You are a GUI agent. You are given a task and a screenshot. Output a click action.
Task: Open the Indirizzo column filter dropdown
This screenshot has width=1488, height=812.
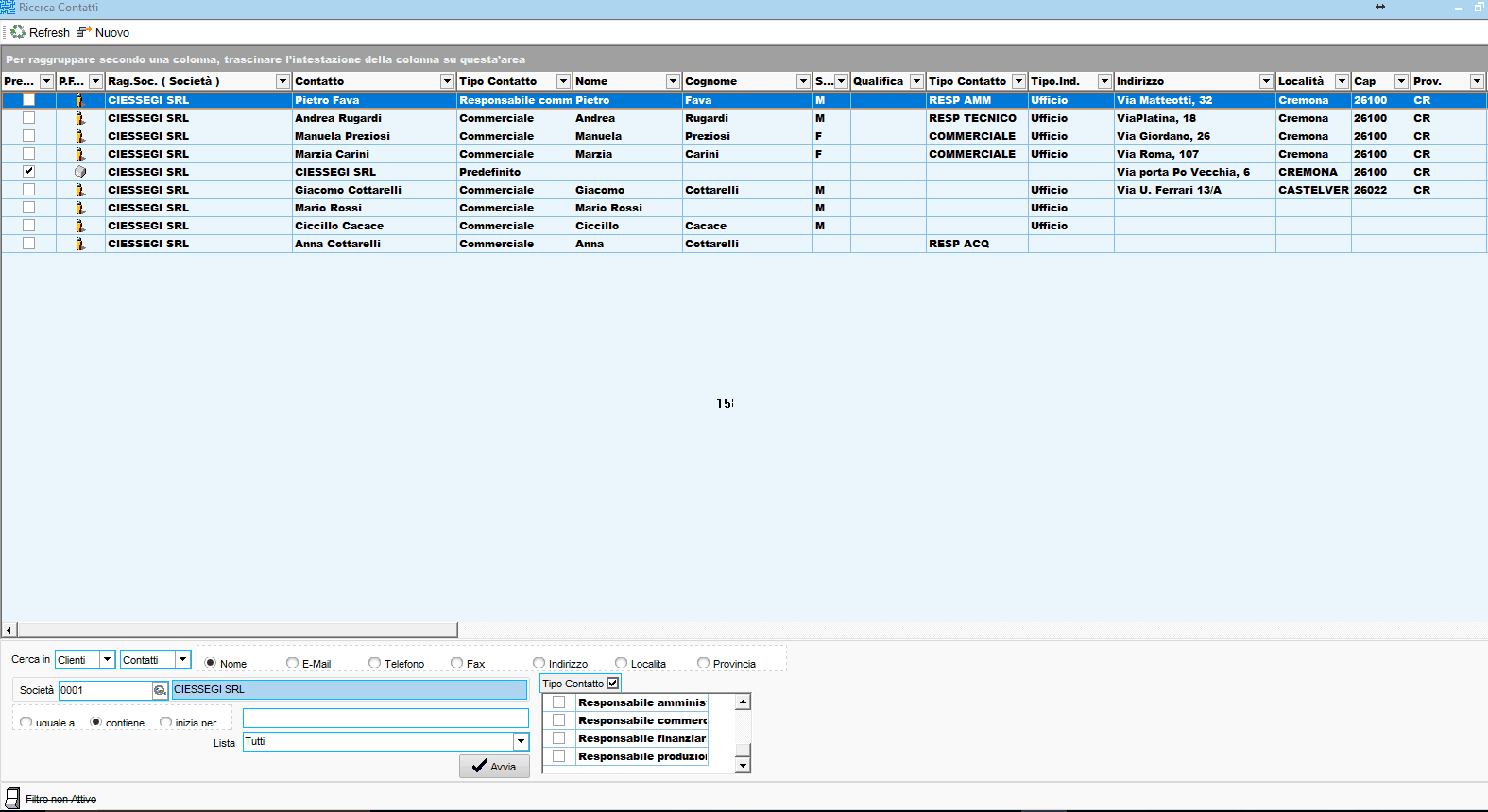pyautogui.click(x=1266, y=81)
